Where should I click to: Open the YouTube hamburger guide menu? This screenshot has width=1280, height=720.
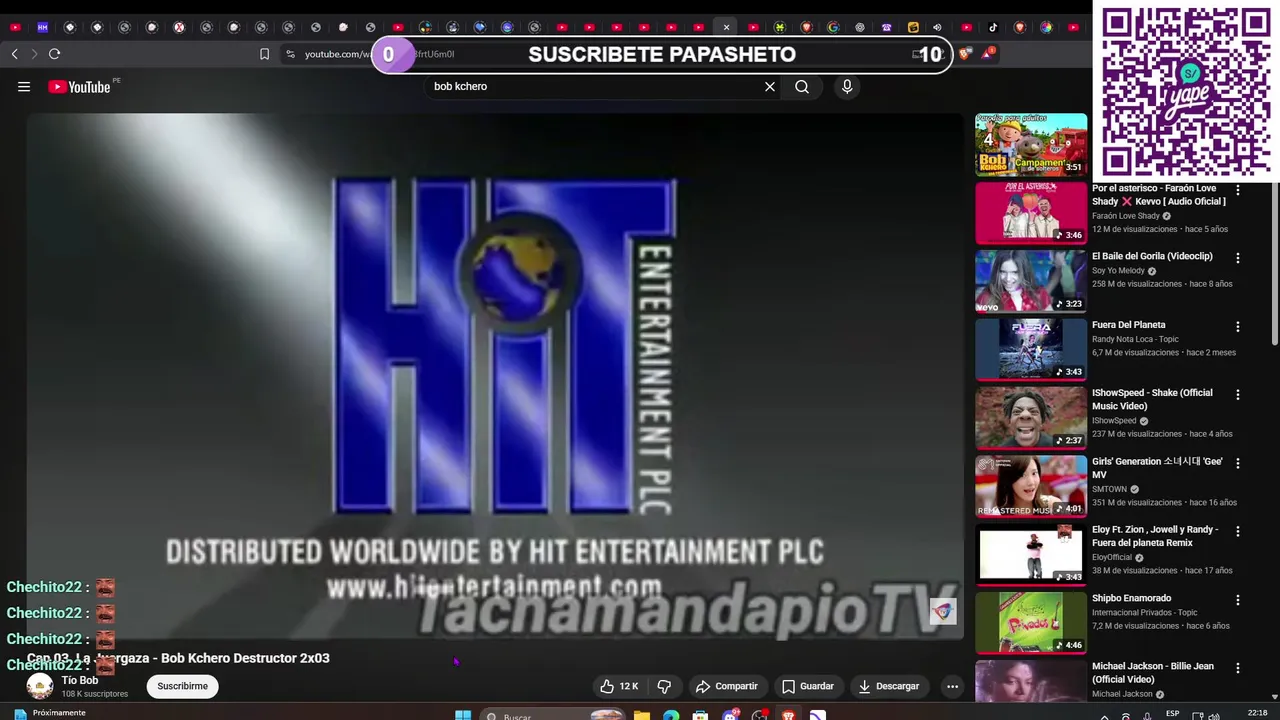click(24, 87)
